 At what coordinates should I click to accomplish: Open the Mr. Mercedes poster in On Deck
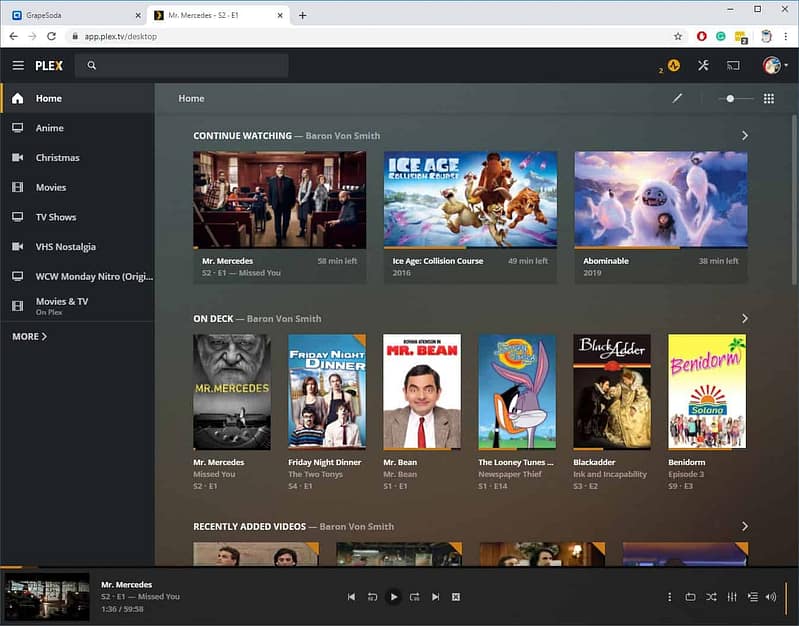tap(232, 392)
